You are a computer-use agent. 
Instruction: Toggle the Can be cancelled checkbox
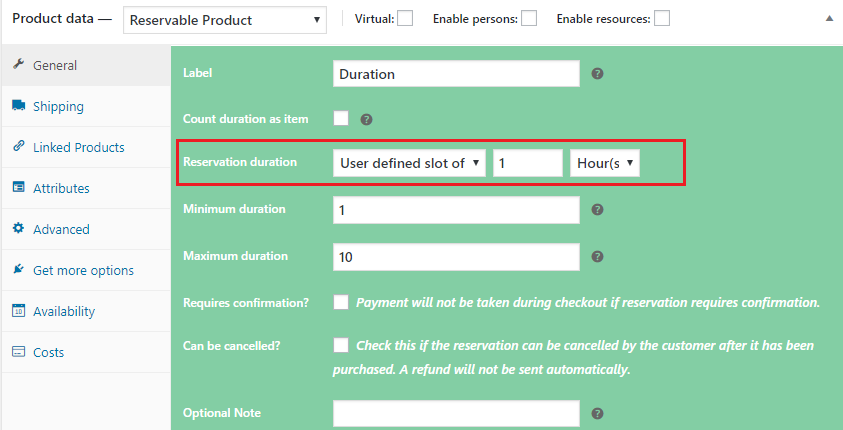point(341,345)
